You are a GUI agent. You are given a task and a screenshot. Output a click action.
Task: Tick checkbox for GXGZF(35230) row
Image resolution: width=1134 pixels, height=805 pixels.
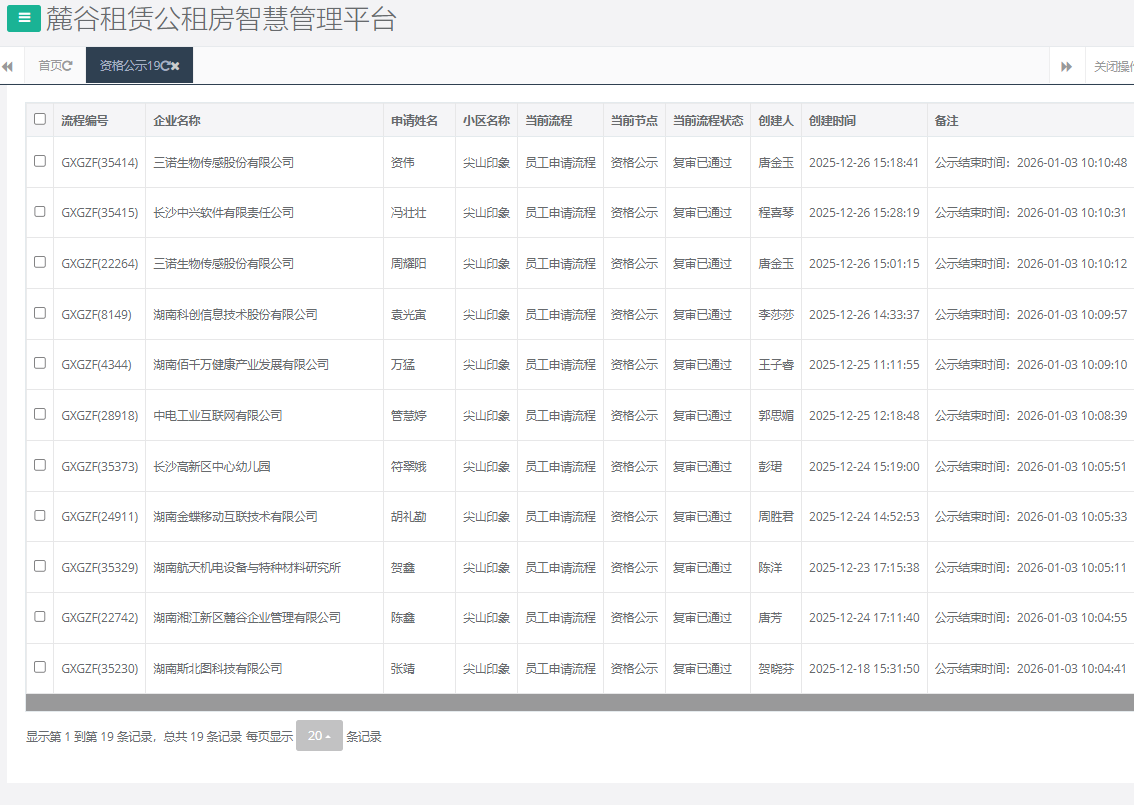pos(40,667)
